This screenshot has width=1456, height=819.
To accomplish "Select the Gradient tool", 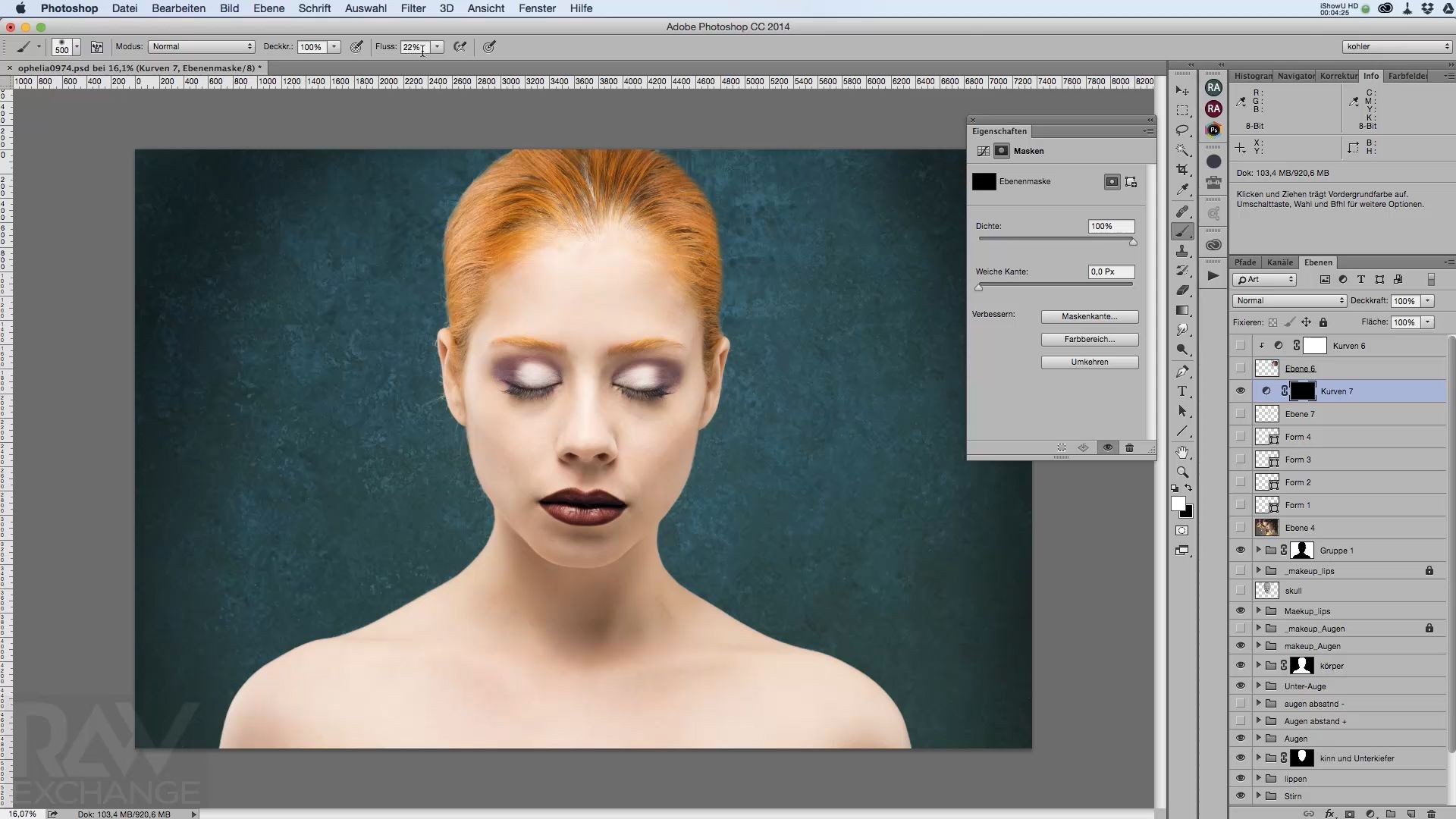I will 1182,310.
